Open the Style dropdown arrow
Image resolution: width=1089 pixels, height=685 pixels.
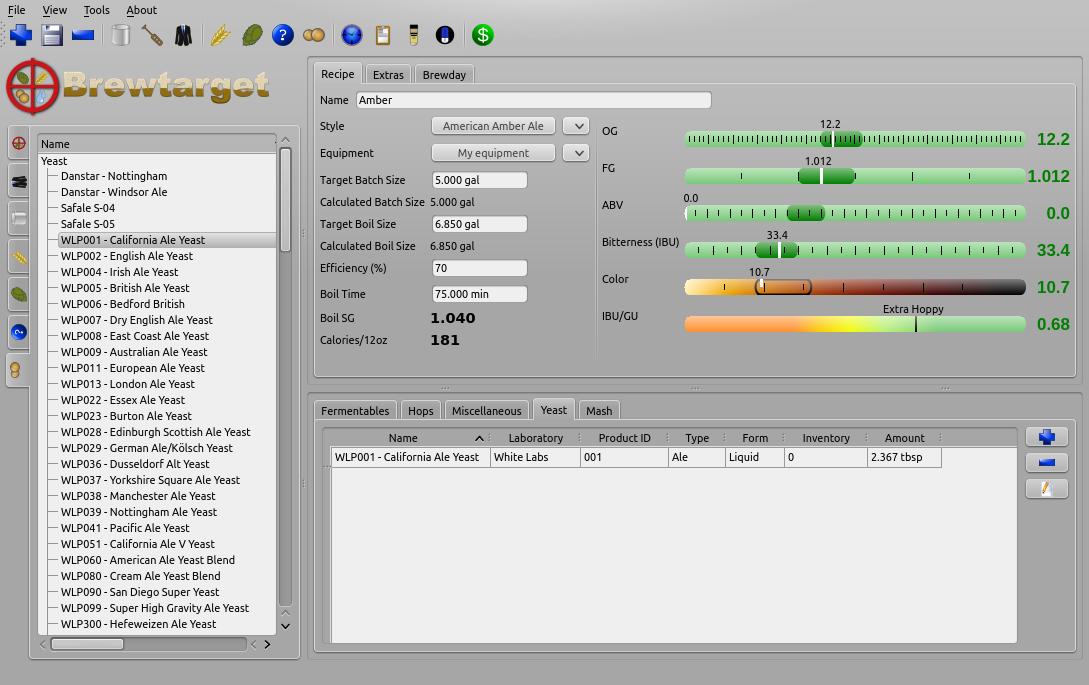coord(575,126)
